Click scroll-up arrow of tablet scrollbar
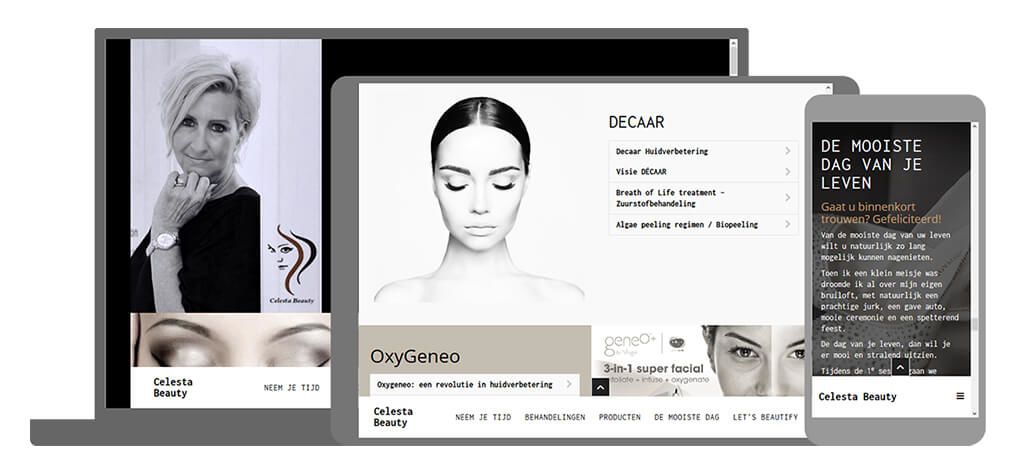 tap(829, 87)
